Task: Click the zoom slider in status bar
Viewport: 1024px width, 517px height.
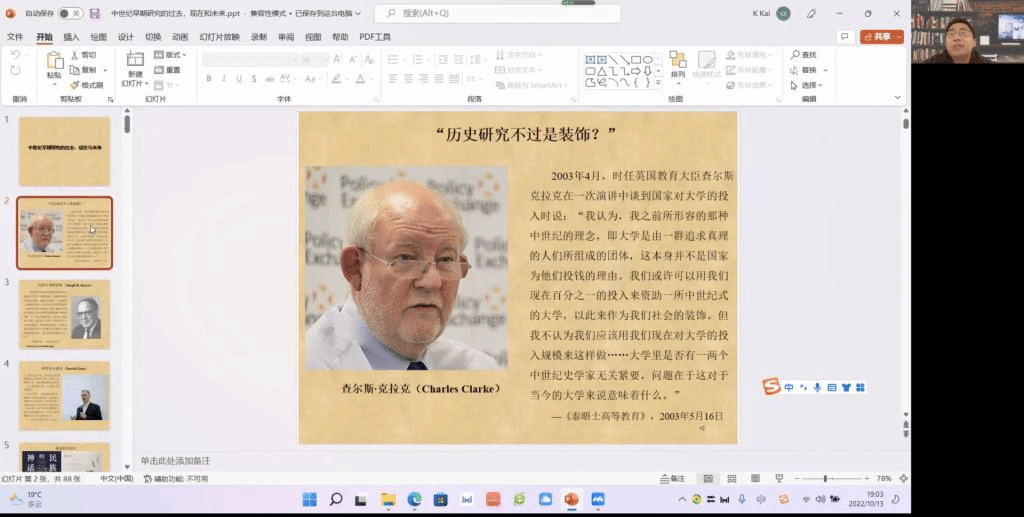Action: (825, 479)
